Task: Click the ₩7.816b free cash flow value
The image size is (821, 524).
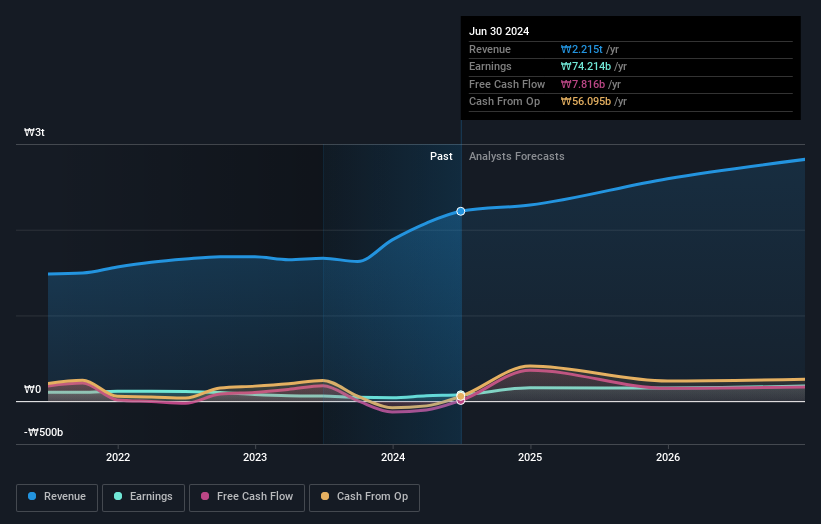Action: point(583,84)
